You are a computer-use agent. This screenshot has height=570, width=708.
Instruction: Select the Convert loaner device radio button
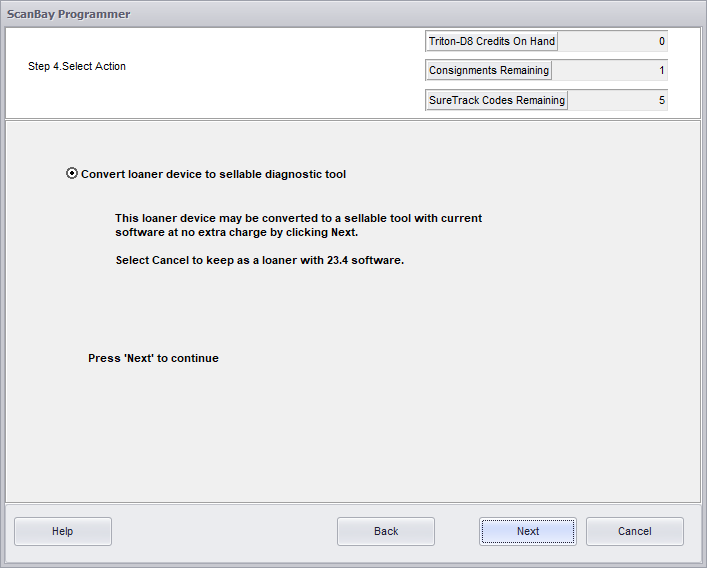pos(71,174)
